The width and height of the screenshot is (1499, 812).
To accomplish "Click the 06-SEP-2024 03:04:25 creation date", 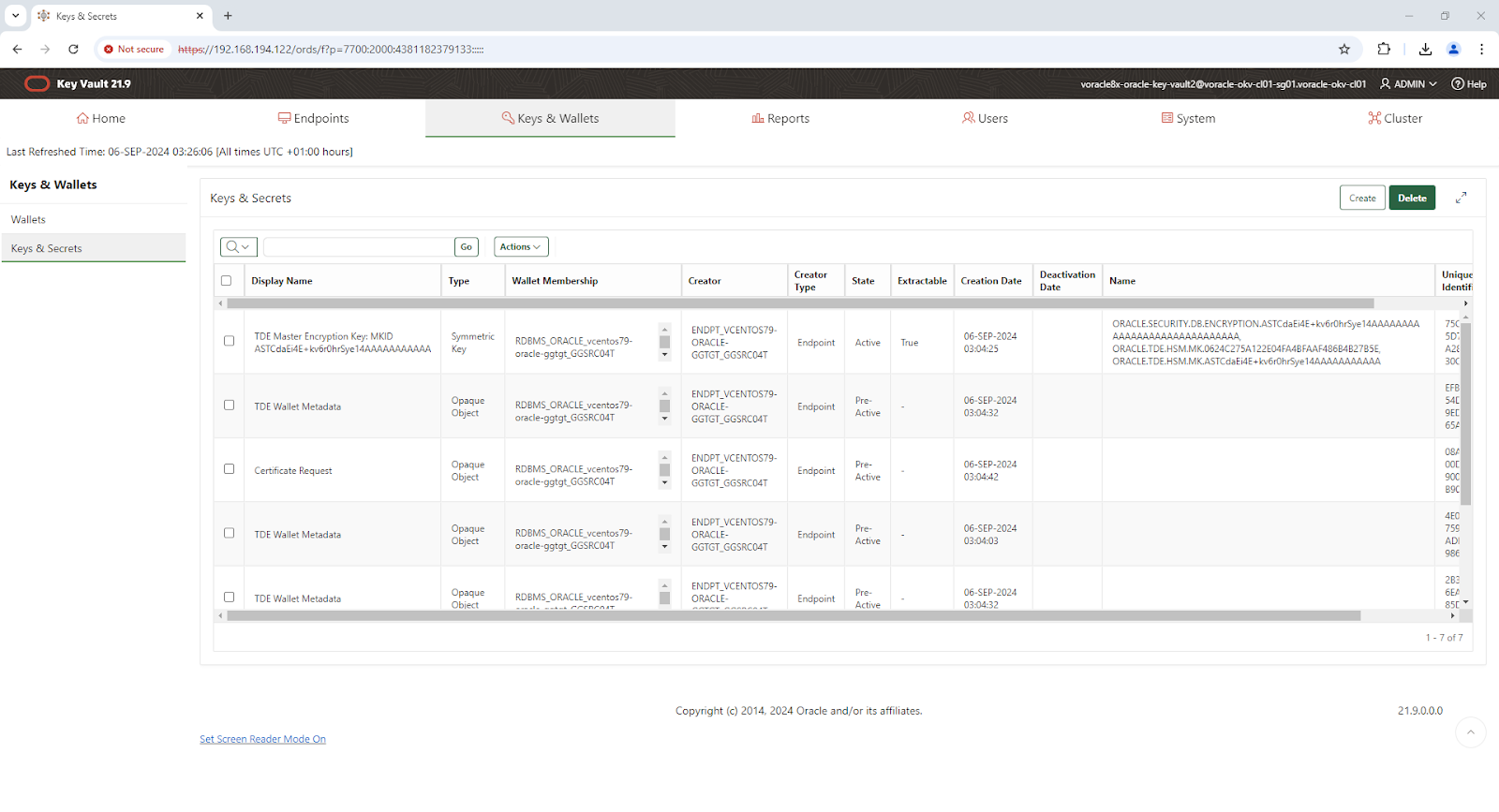I will [990, 343].
